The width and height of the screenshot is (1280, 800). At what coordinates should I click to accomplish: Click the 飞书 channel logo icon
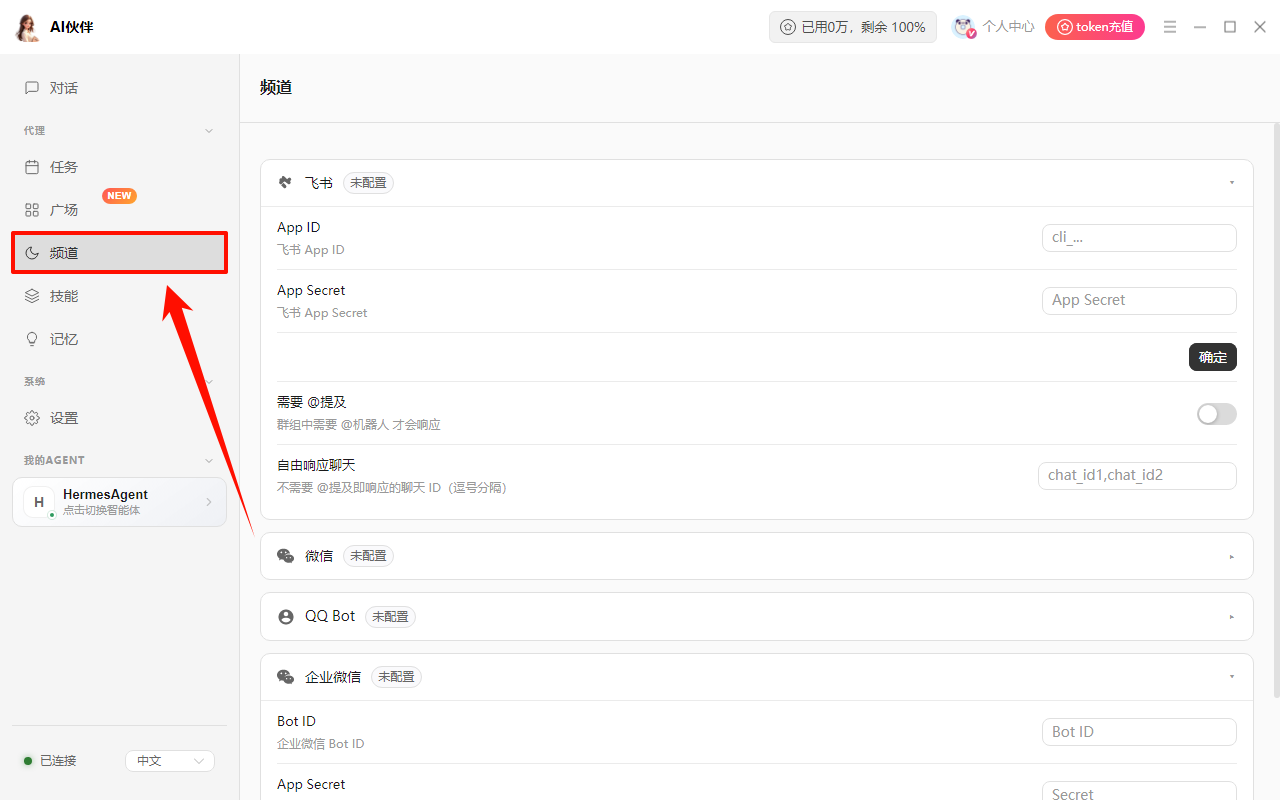point(285,183)
